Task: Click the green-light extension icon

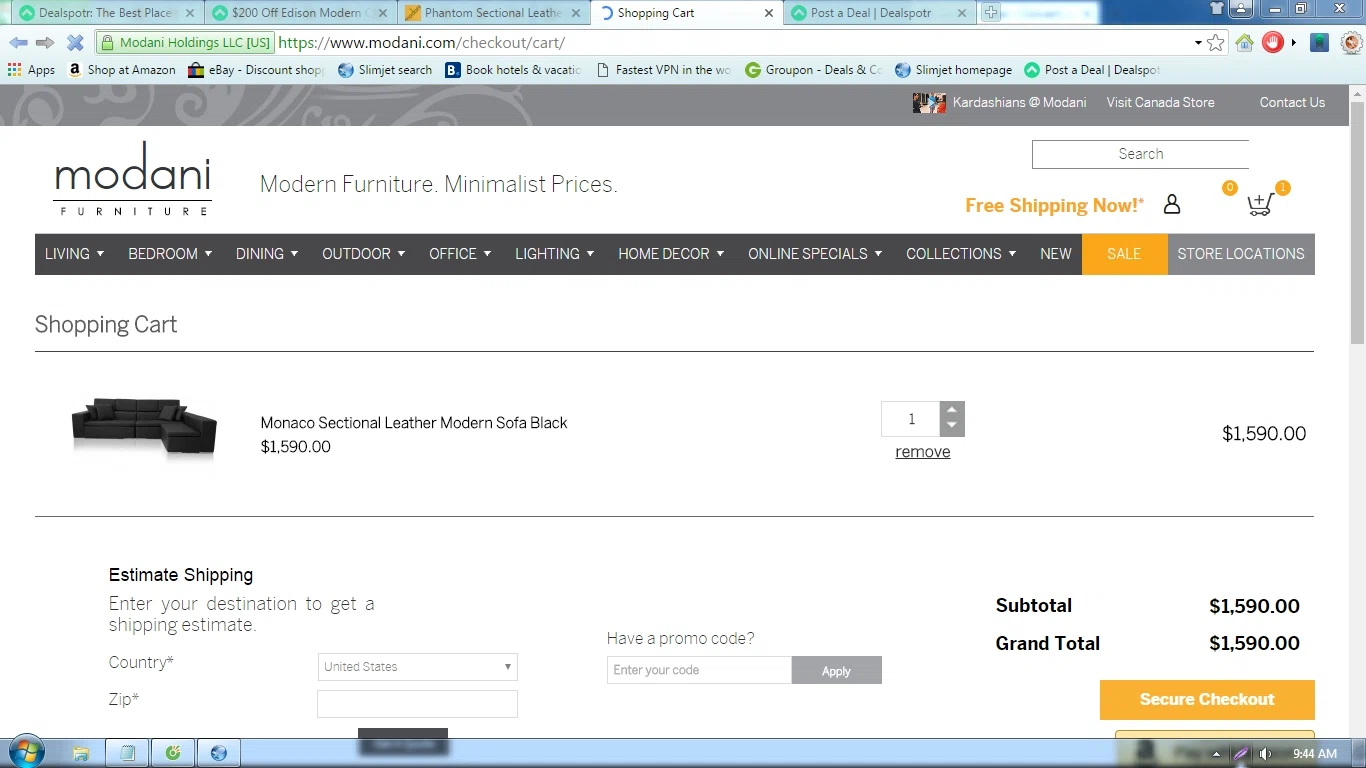Action: (x=1320, y=43)
